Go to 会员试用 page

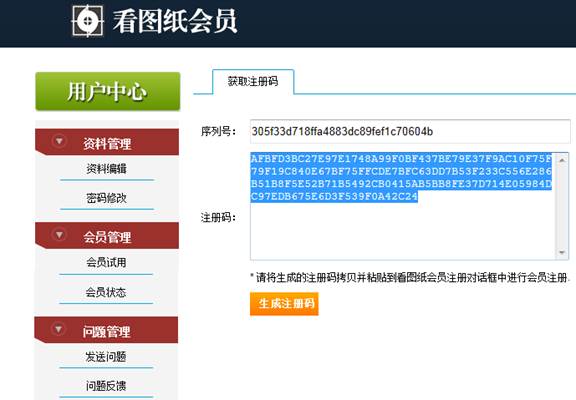coord(106,262)
